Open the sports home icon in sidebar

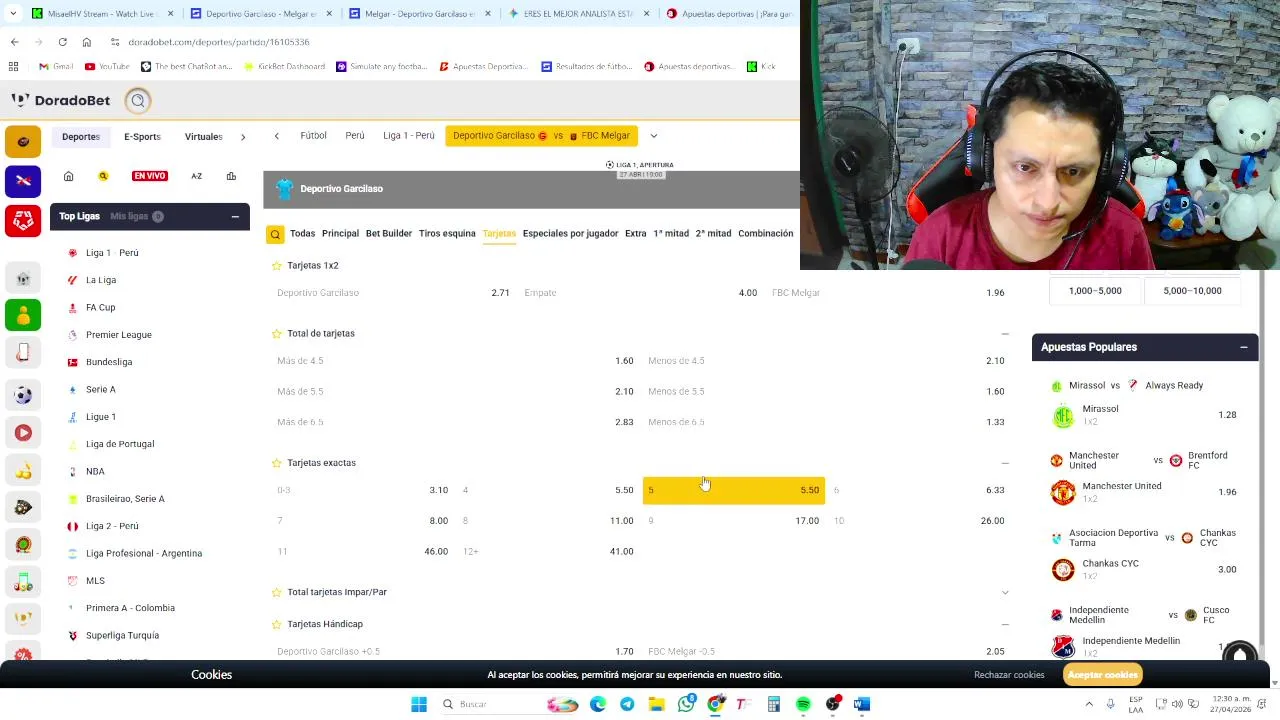[x=69, y=176]
